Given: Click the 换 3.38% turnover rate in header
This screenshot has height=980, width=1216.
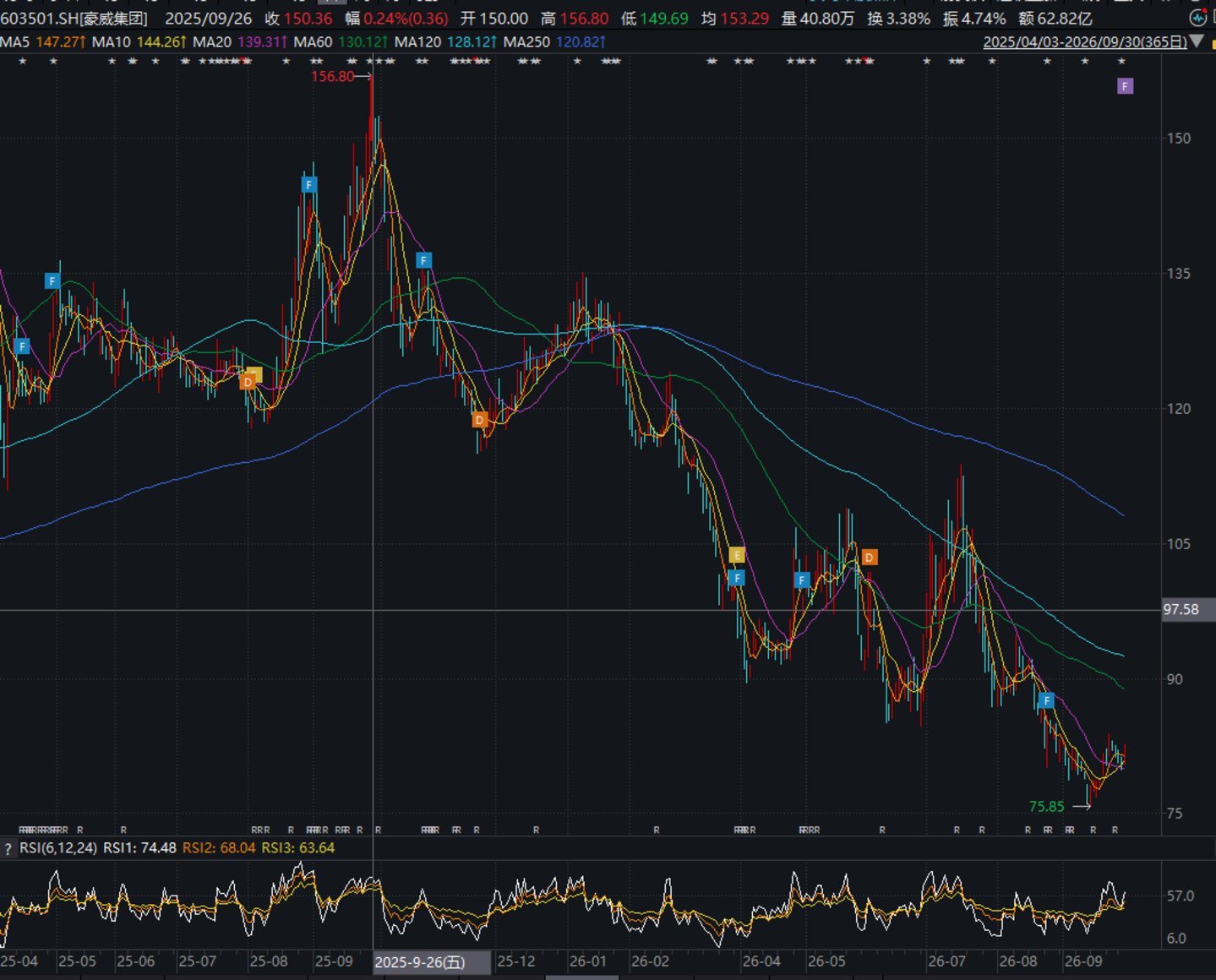Looking at the screenshot, I should pyautogui.click(x=899, y=18).
